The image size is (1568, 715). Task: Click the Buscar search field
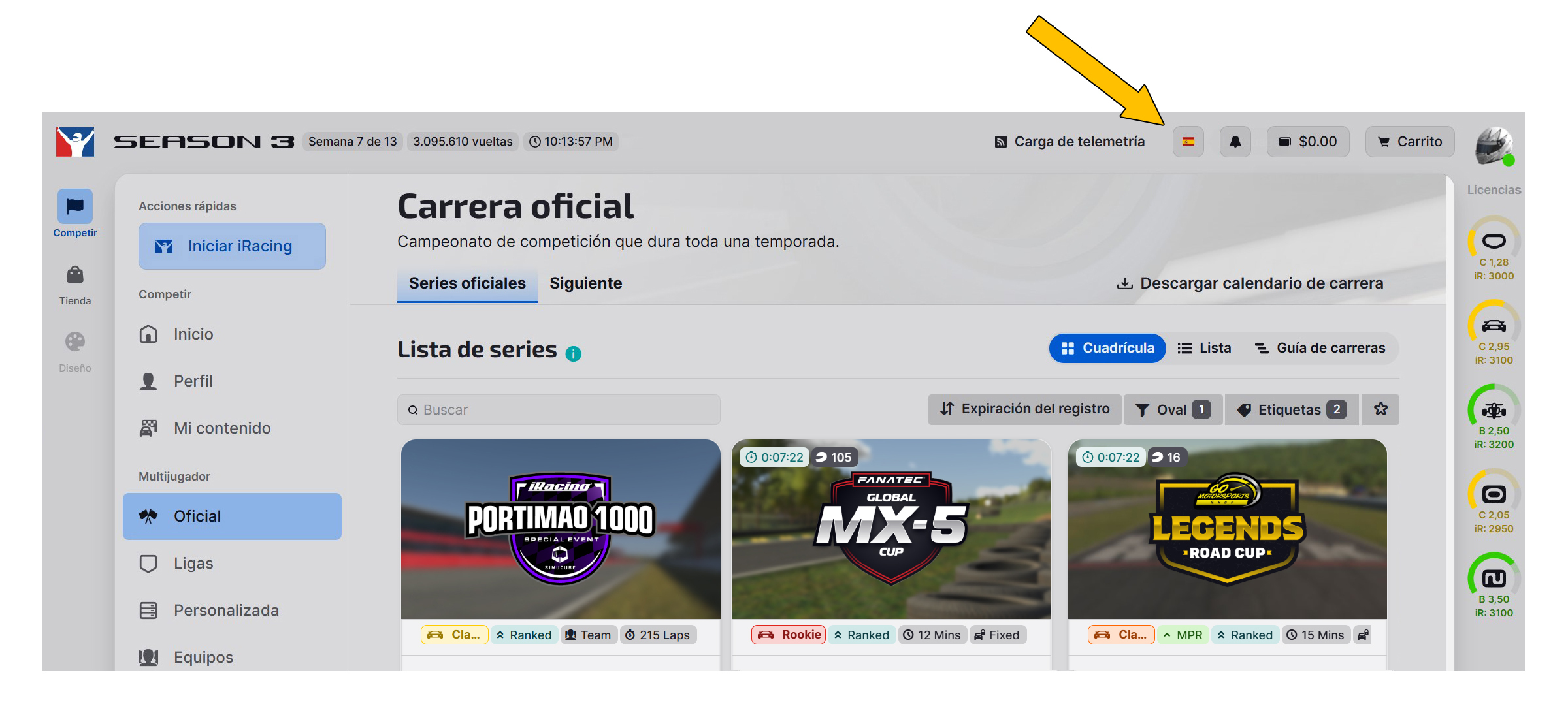559,410
